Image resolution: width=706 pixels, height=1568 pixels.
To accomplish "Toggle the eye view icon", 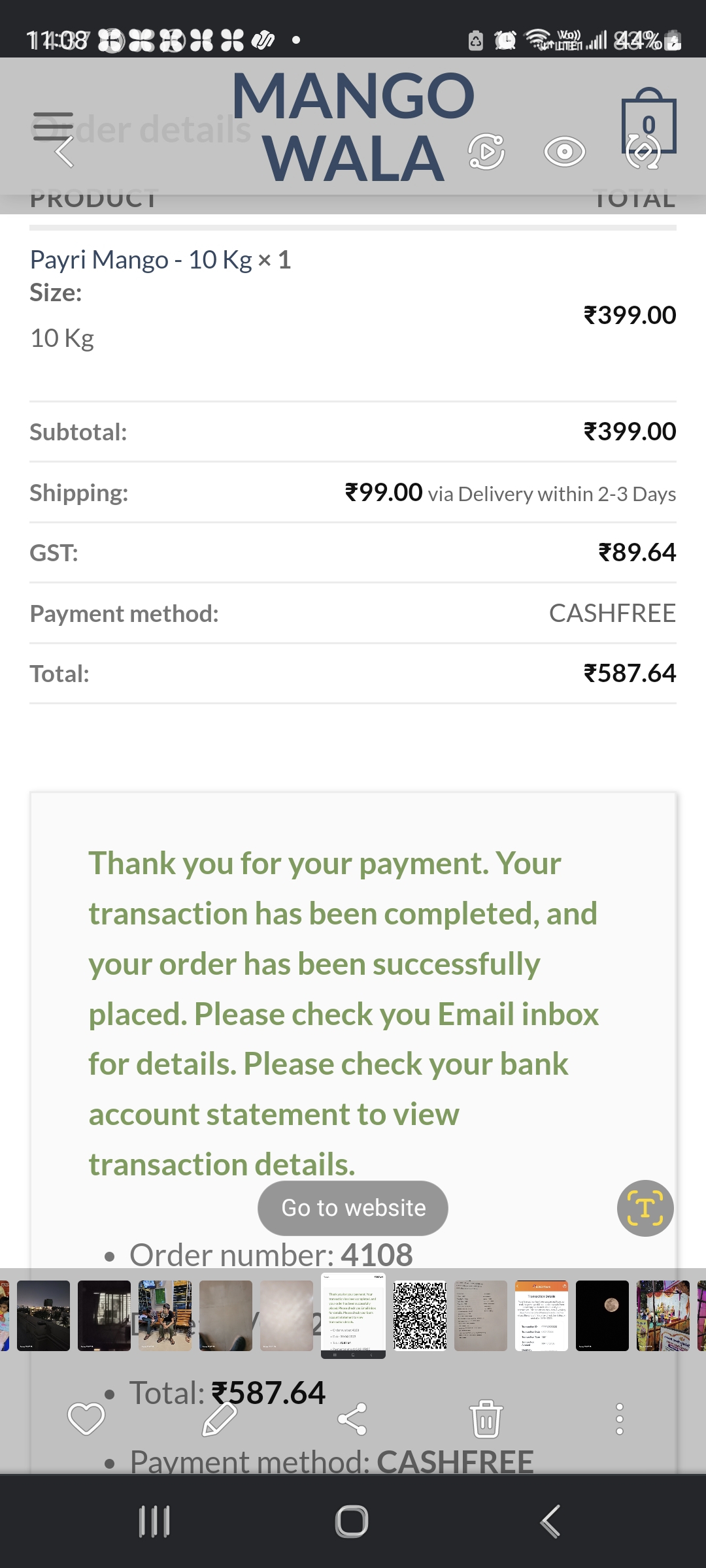I will [x=564, y=152].
